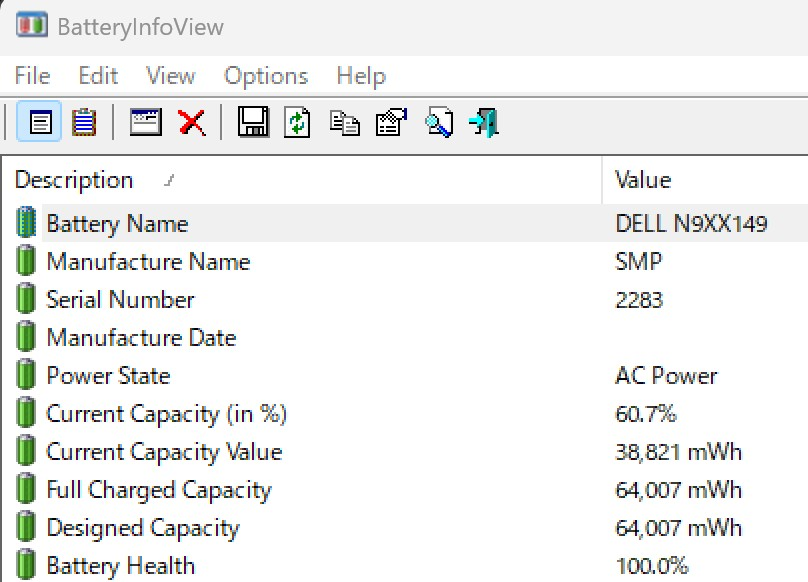
Task: Open the Options menu
Action: (x=266, y=76)
